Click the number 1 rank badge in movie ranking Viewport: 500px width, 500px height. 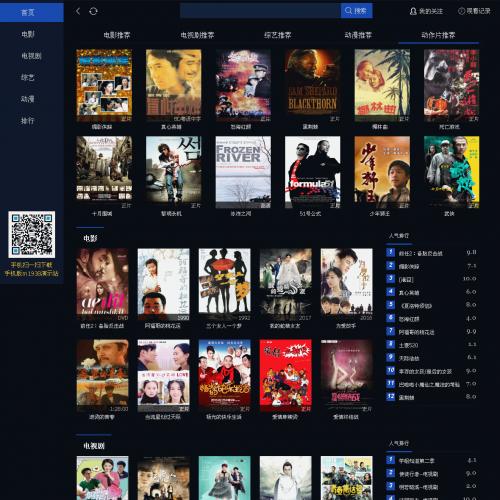tap(390, 252)
